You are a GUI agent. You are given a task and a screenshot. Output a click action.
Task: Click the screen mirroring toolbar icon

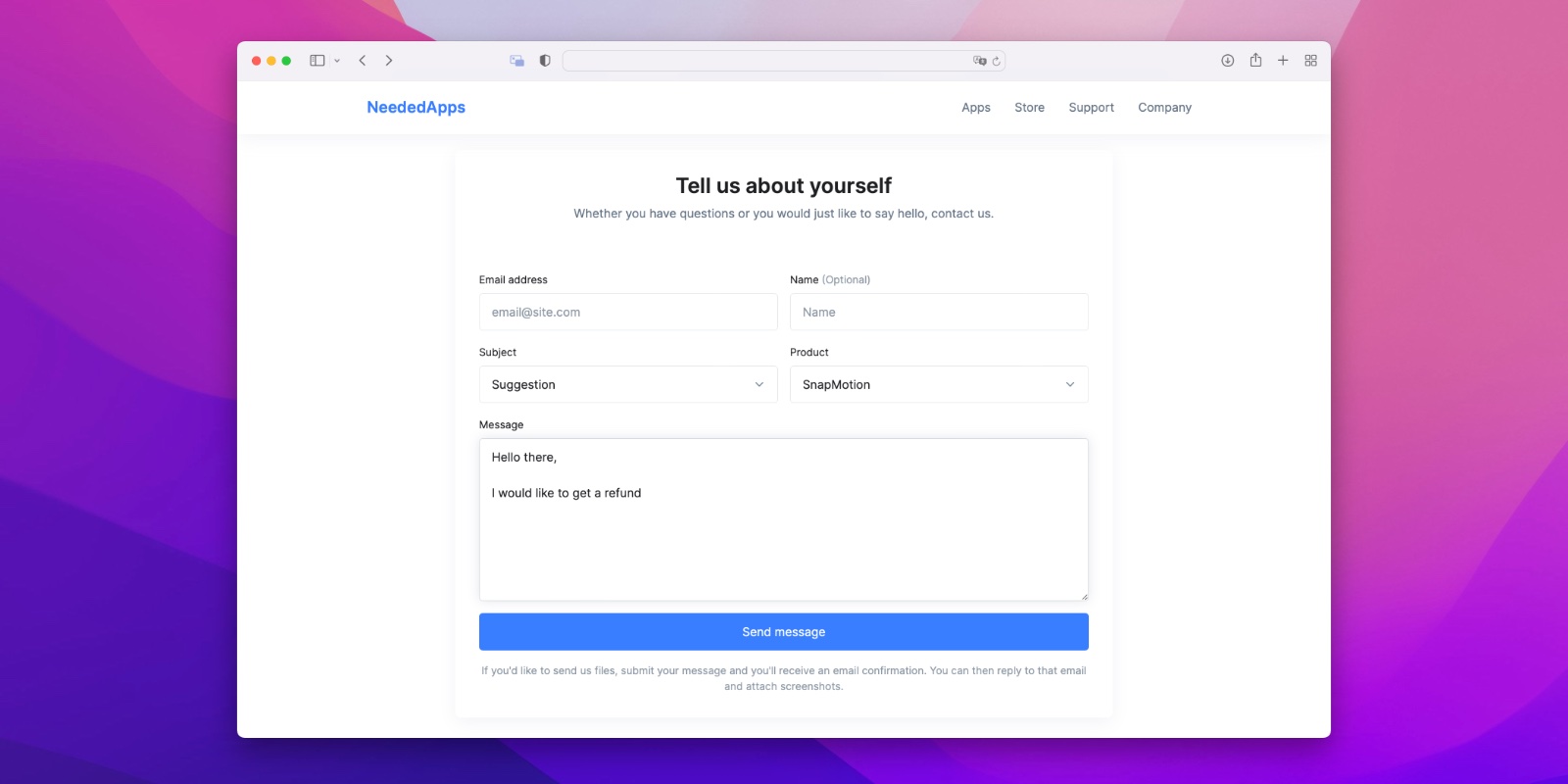516,61
